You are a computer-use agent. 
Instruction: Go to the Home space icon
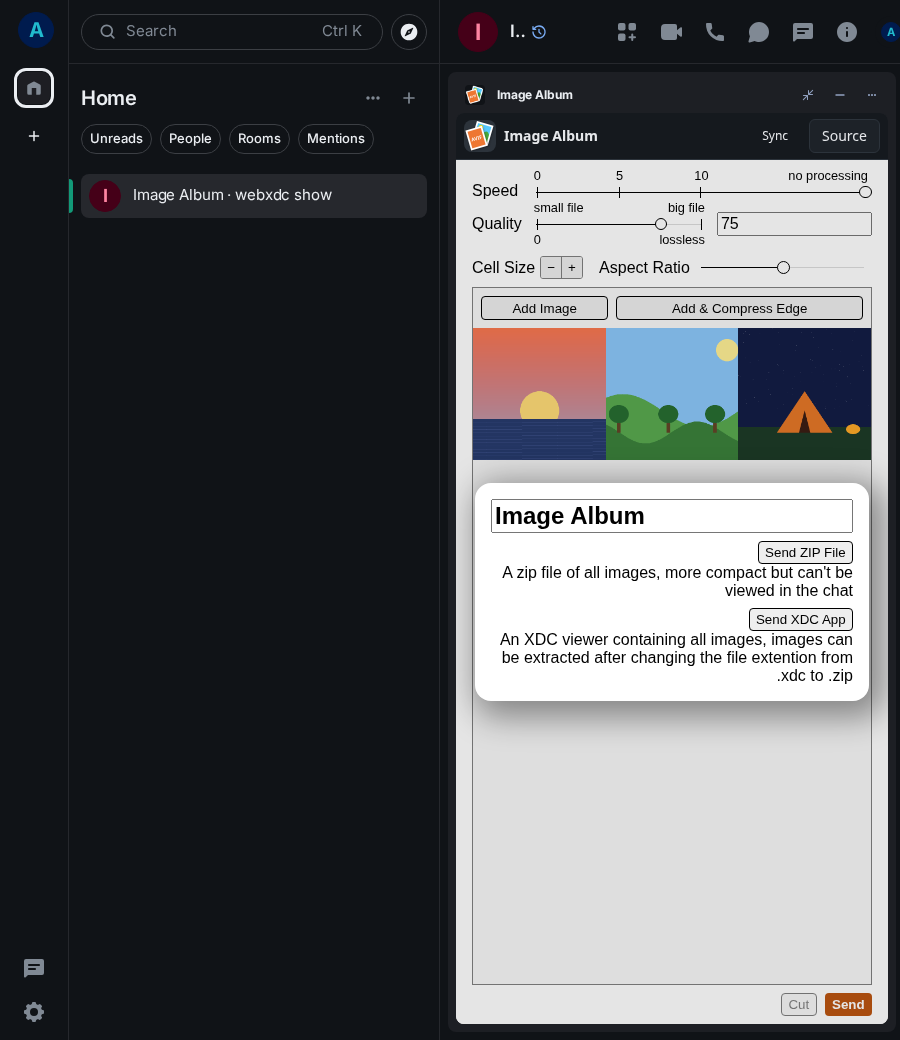(x=34, y=88)
